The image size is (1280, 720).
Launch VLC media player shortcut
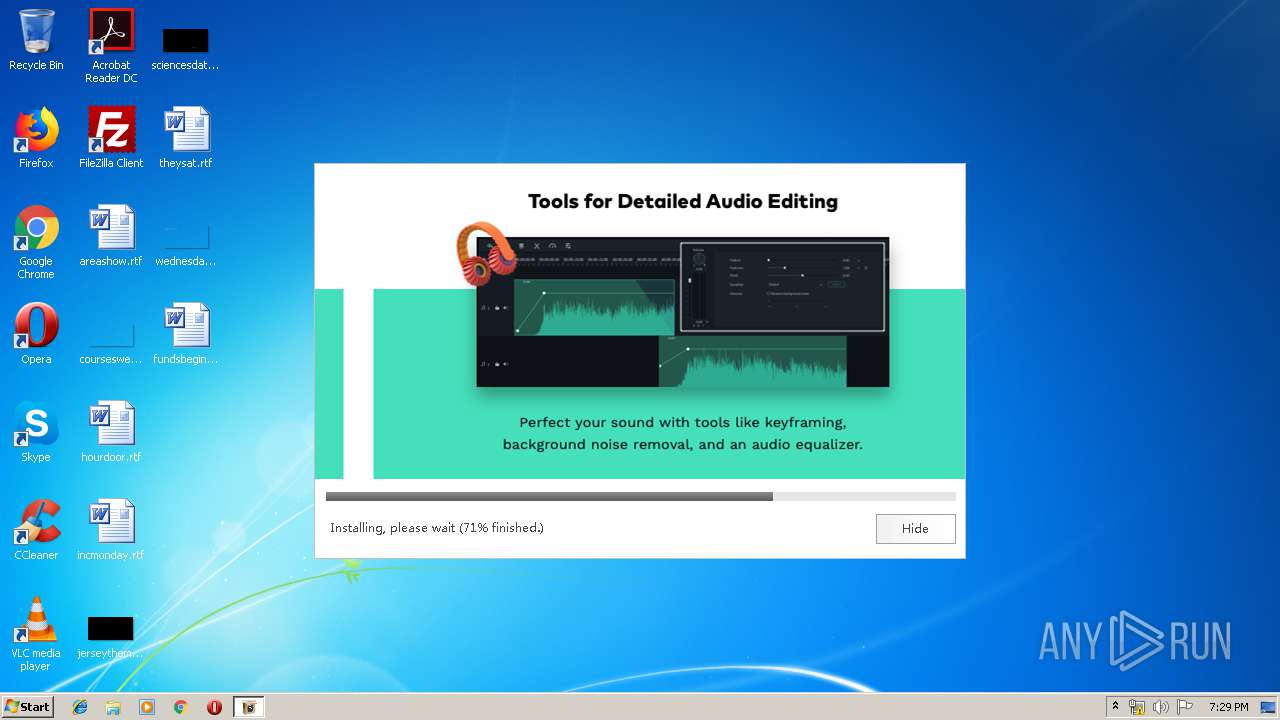point(36,634)
